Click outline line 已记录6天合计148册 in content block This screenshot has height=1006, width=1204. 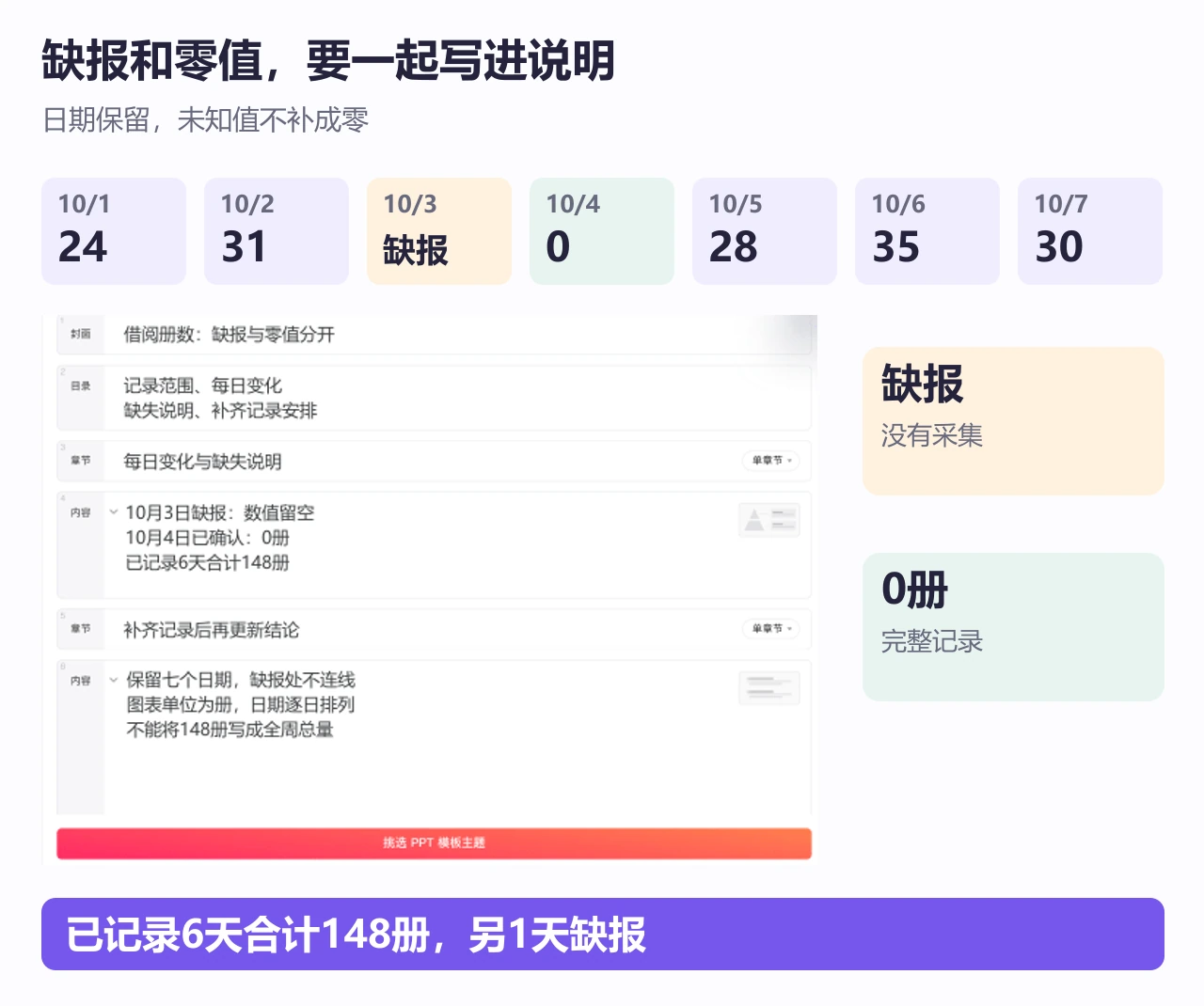click(x=207, y=562)
